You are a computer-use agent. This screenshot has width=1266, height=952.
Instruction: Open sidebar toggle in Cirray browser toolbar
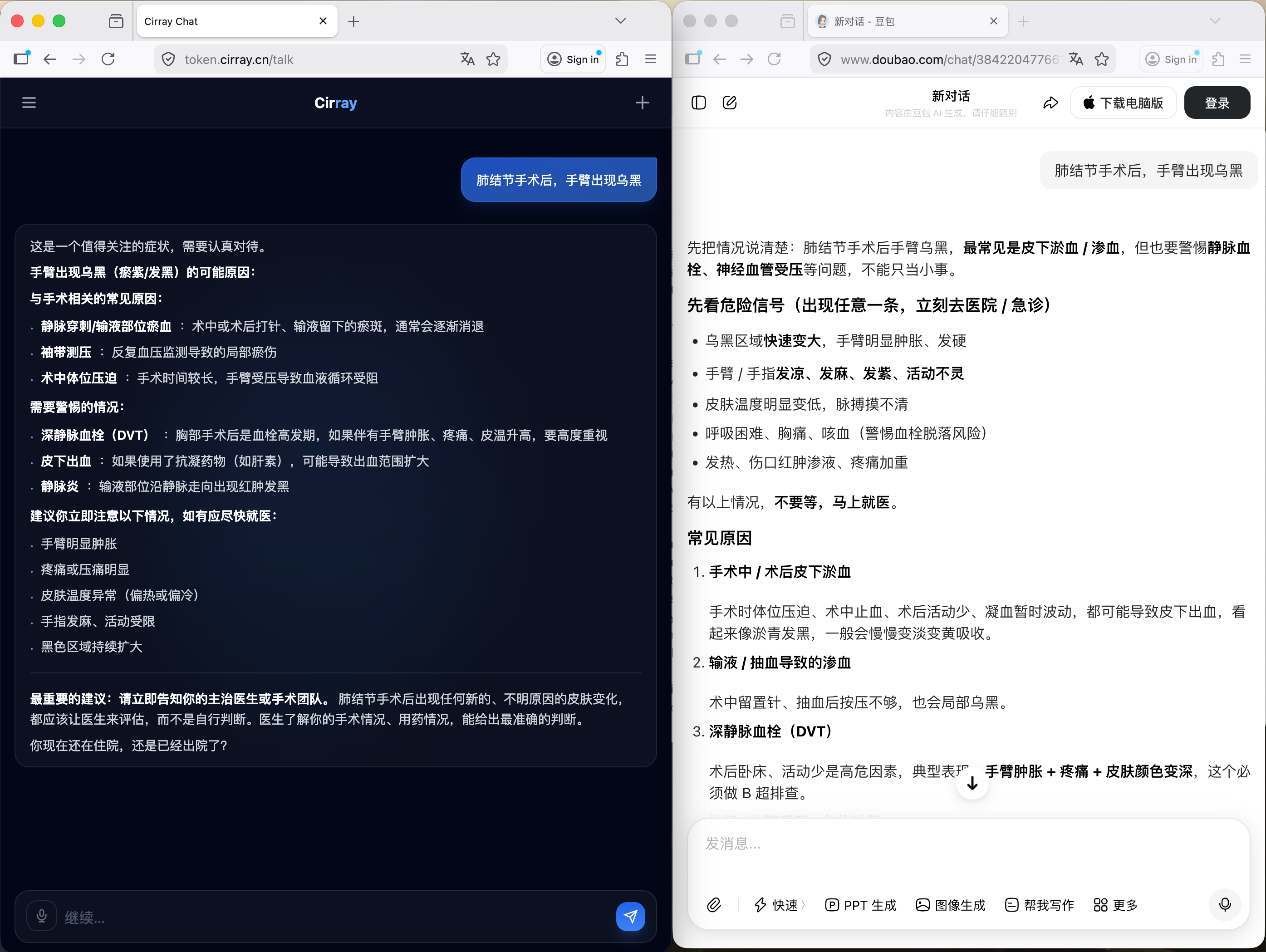coord(22,59)
